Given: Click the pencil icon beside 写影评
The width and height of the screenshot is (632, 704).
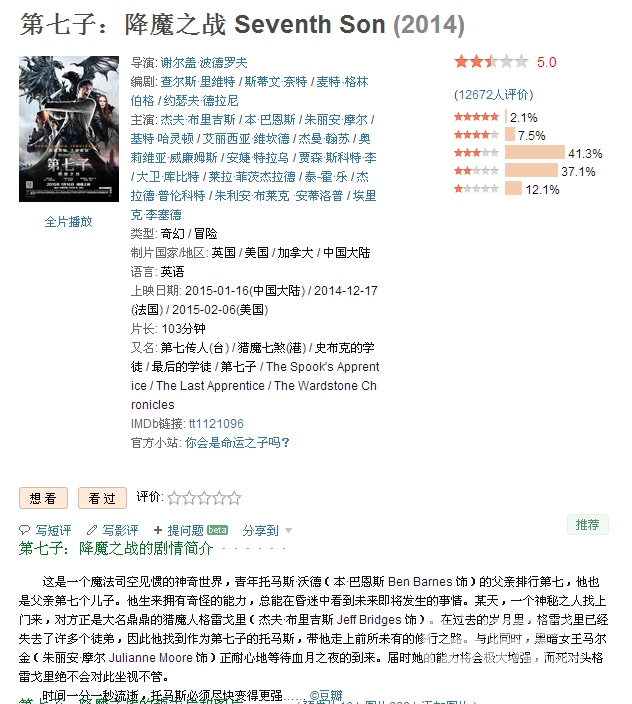Looking at the screenshot, I should [92, 530].
